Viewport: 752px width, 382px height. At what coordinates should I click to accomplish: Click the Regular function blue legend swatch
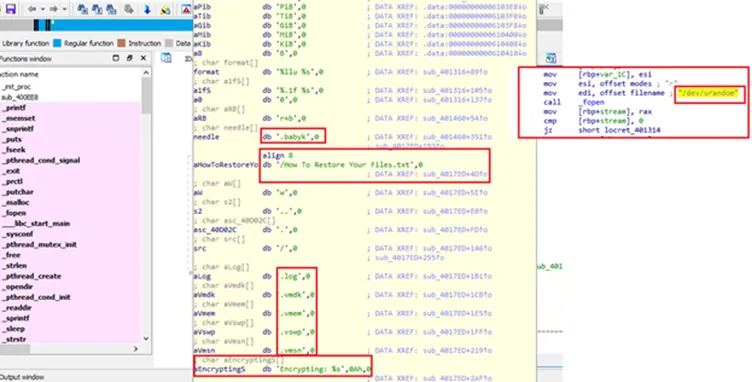(57, 43)
